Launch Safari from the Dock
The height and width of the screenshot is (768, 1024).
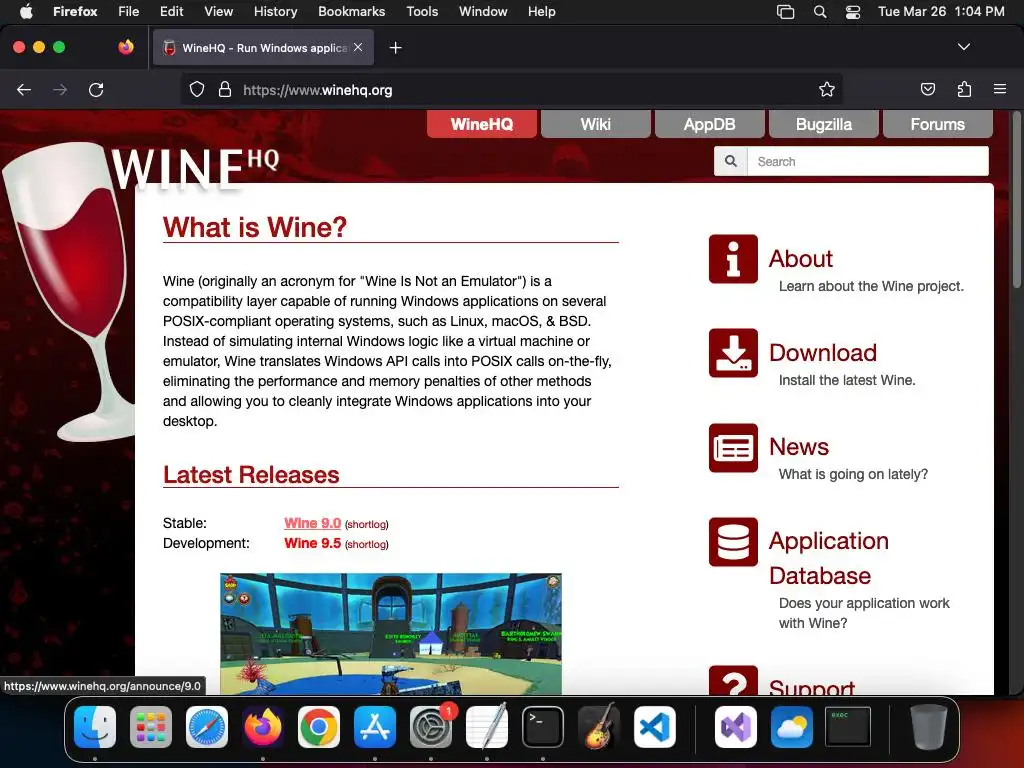[x=207, y=727]
